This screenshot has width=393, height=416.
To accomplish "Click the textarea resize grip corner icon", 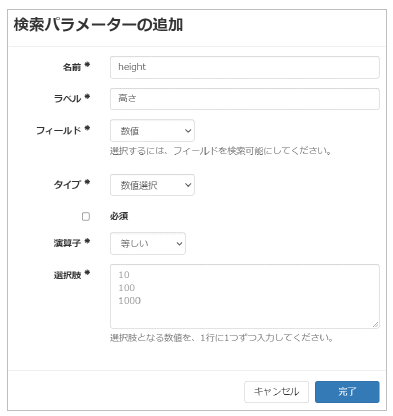I will click(375, 324).
